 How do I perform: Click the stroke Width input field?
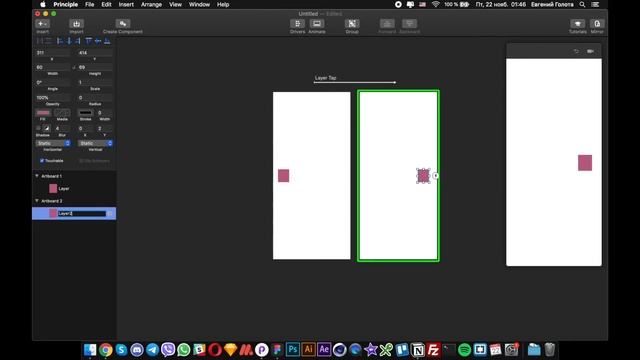coord(105,113)
